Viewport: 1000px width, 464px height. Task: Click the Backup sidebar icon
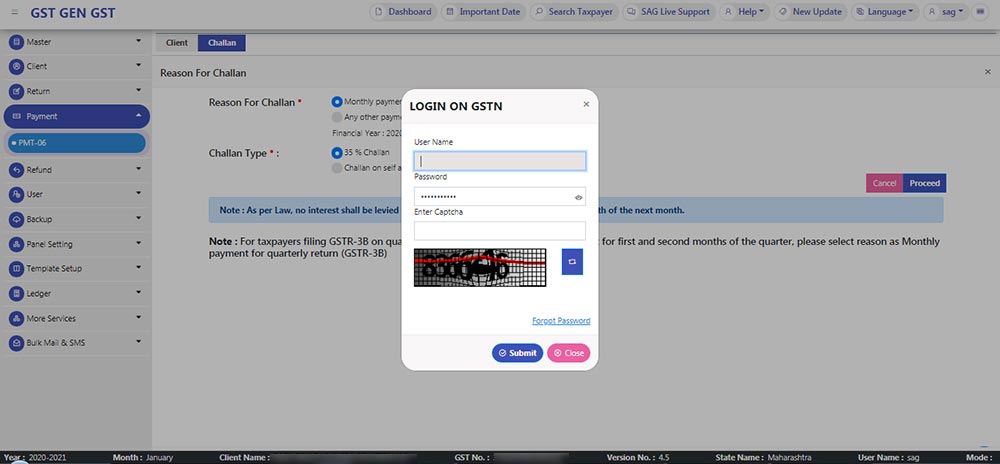point(16,219)
